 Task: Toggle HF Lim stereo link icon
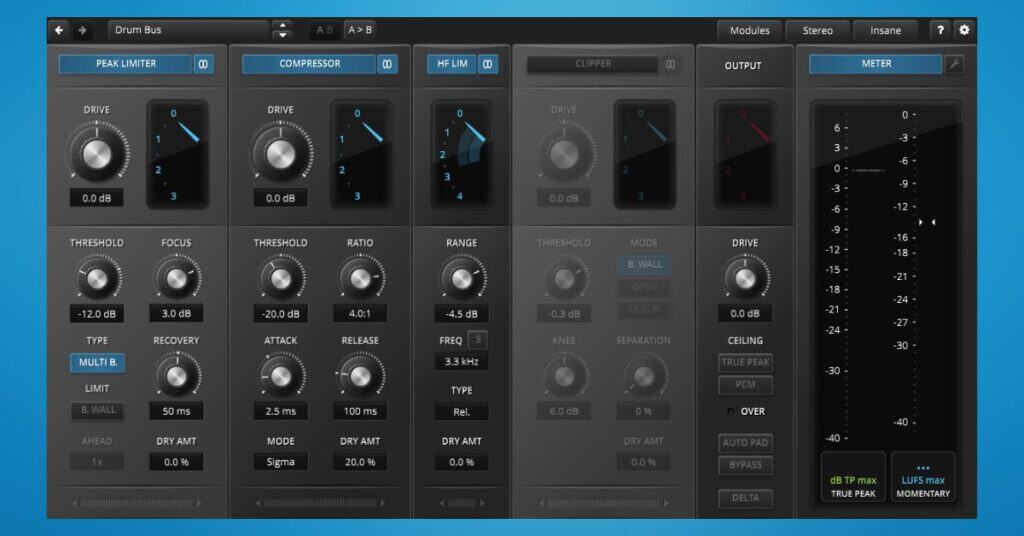488,64
